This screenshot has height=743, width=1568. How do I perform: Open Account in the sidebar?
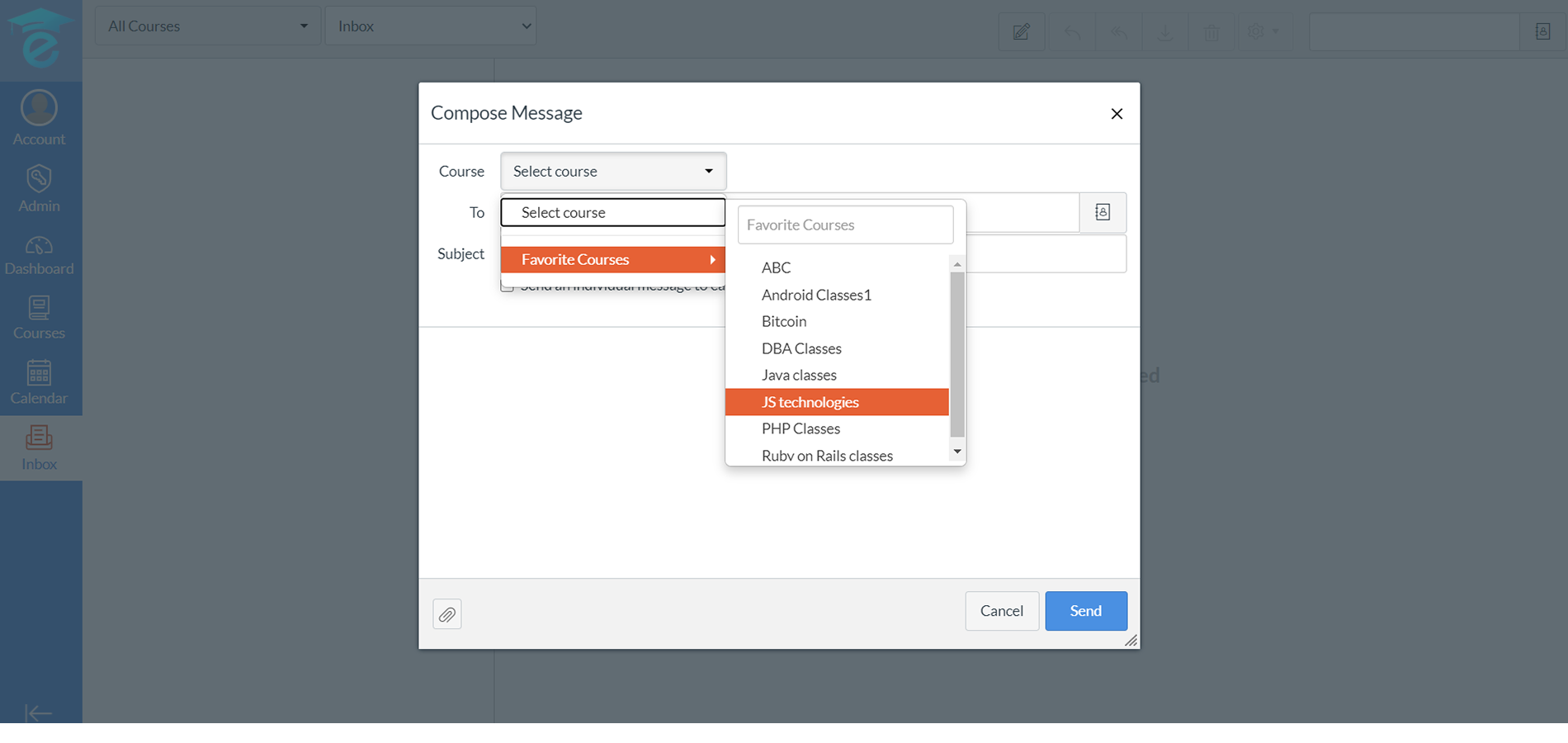point(39,119)
